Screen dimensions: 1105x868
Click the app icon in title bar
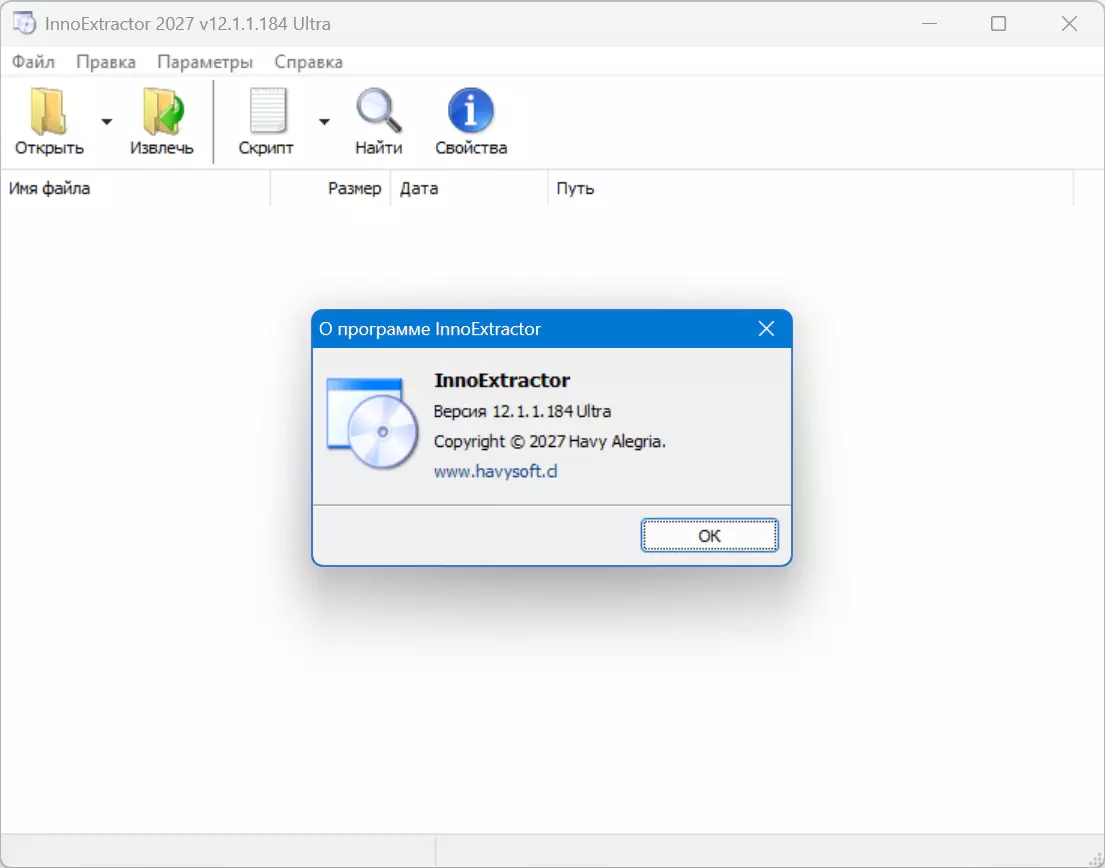pyautogui.click(x=24, y=23)
